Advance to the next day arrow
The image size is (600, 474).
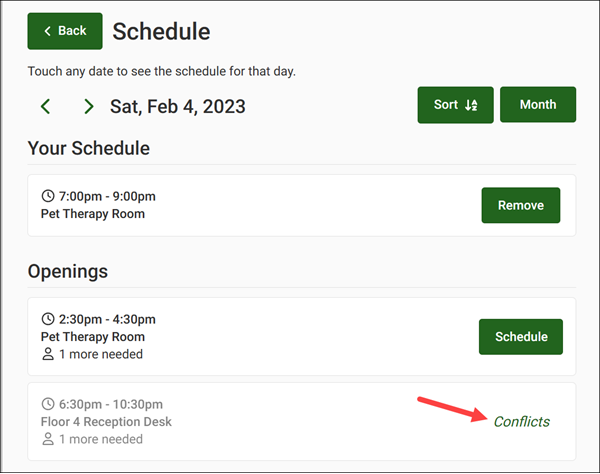point(88,106)
